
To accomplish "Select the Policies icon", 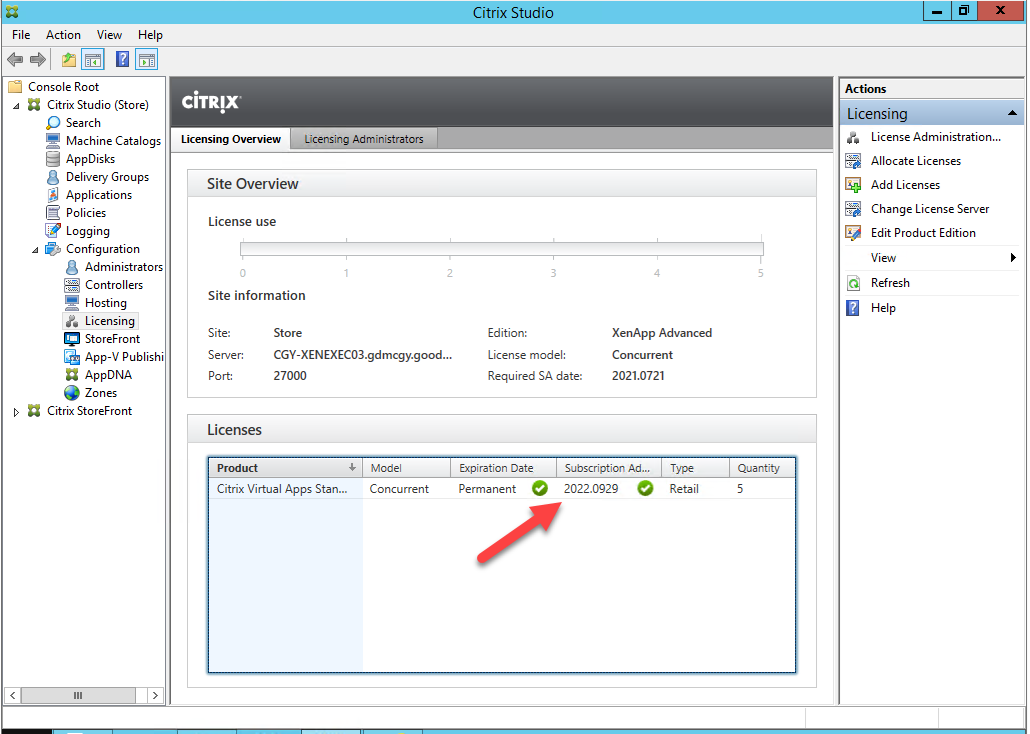I will pos(53,212).
